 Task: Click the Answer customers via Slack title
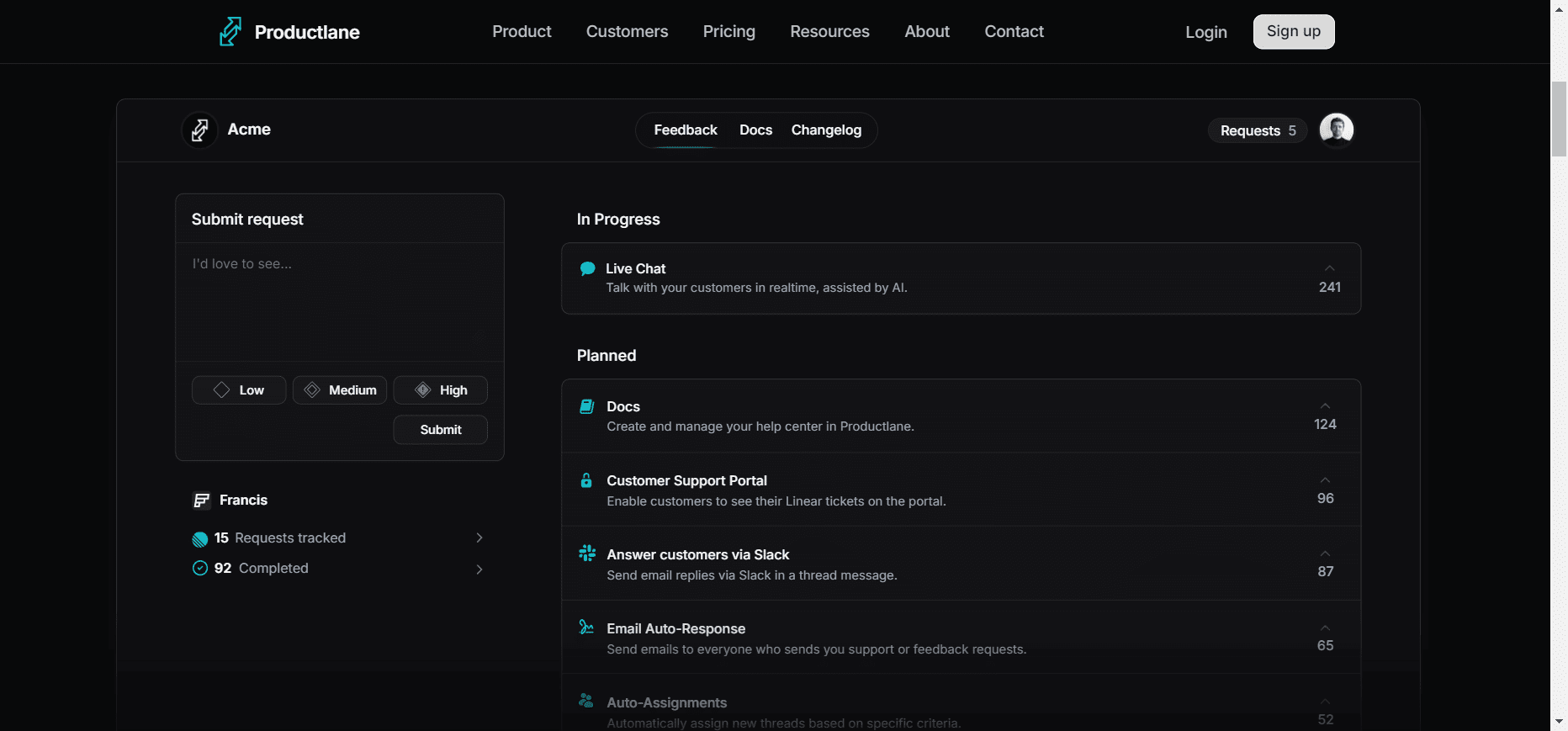click(697, 554)
